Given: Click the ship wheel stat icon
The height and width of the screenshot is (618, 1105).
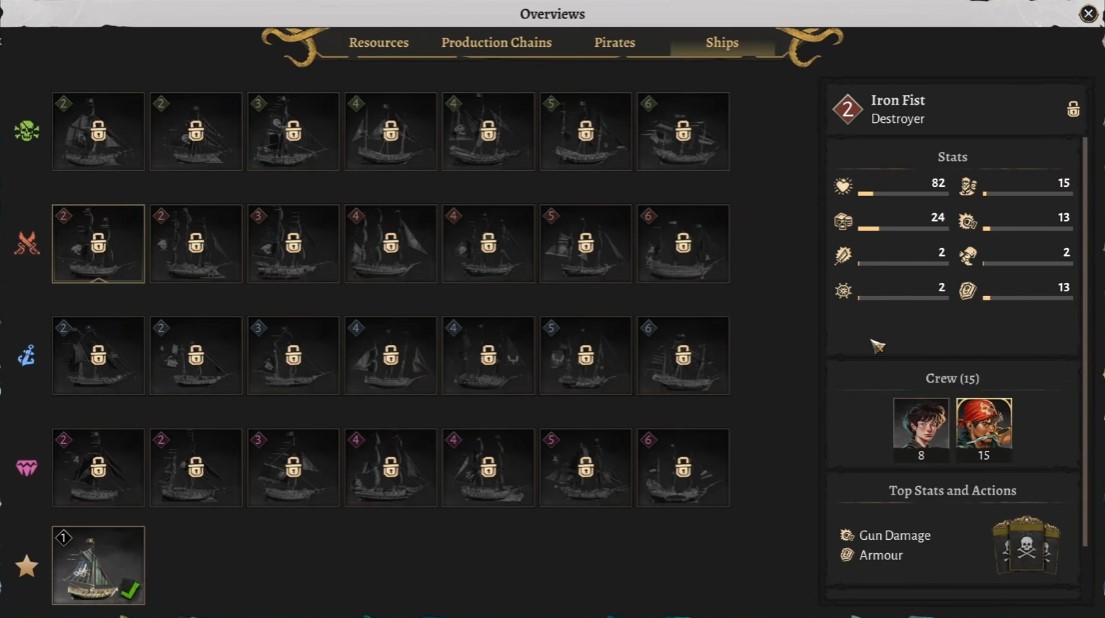Looking at the screenshot, I should [x=844, y=290].
